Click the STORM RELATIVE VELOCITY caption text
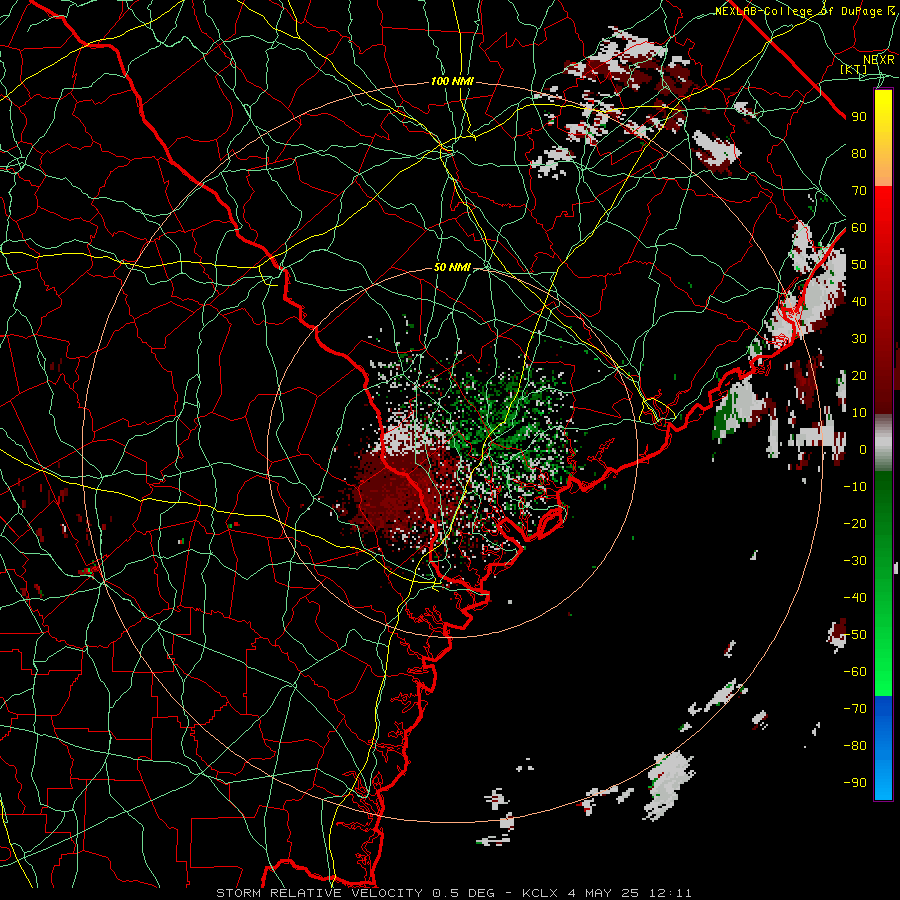 pyautogui.click(x=319, y=893)
